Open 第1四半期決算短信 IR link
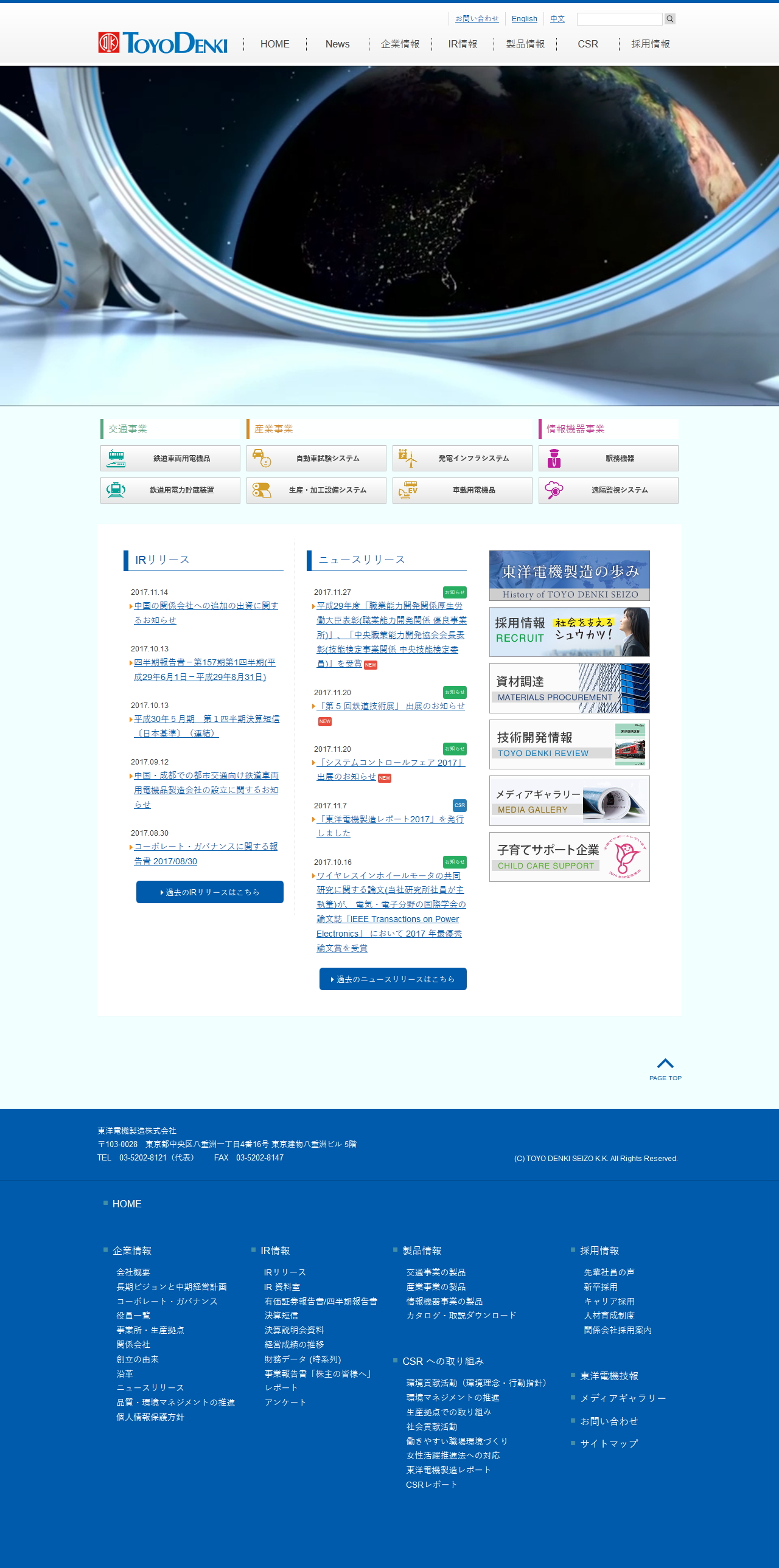779x1568 pixels. tap(206, 726)
